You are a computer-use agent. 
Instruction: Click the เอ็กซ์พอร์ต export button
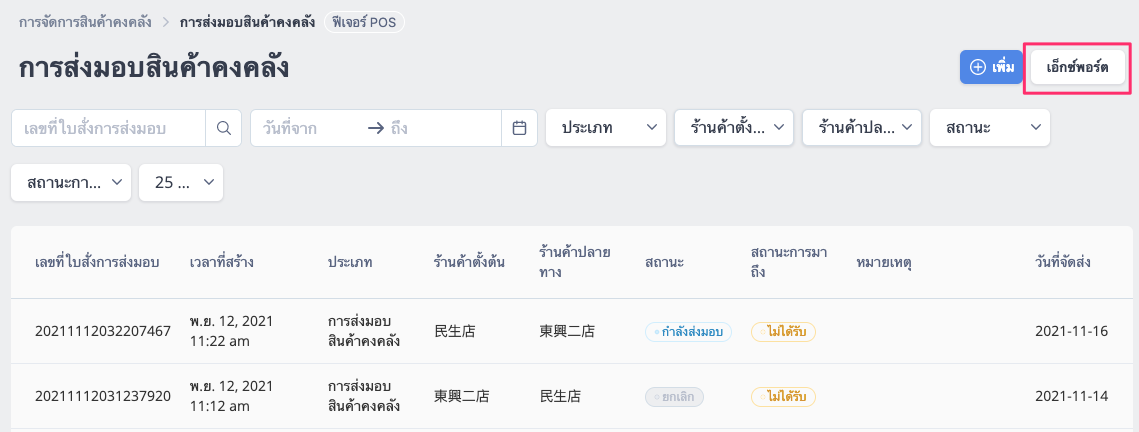[x=1077, y=68]
